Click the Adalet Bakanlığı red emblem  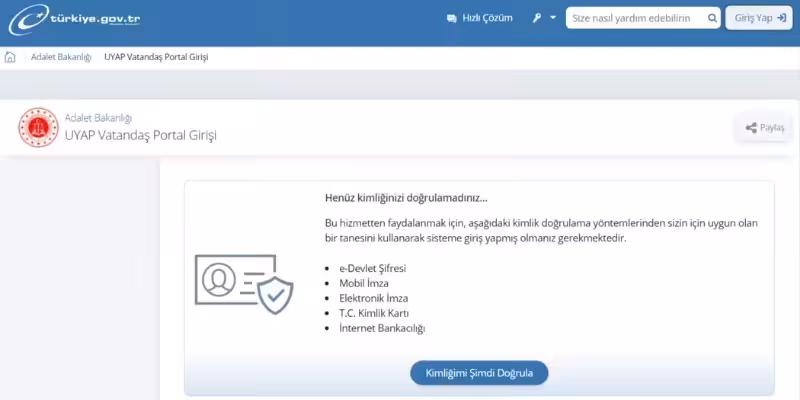[38, 127]
